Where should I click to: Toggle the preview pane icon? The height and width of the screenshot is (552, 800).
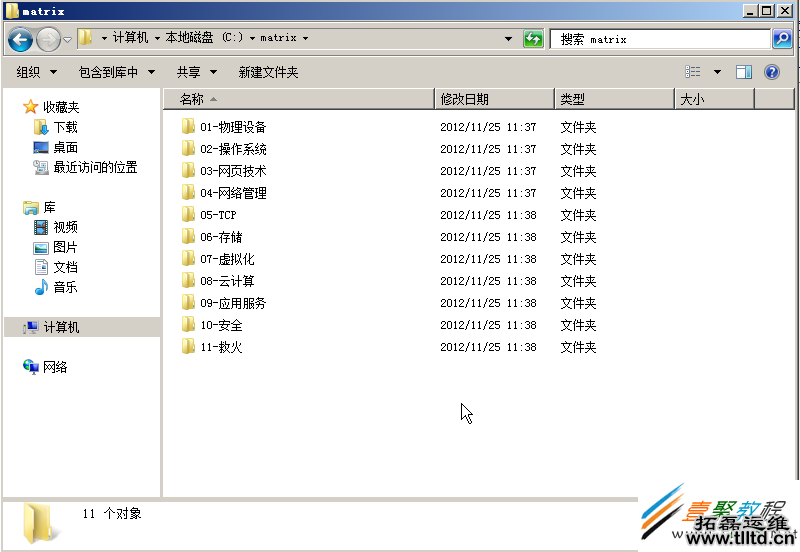(x=744, y=72)
